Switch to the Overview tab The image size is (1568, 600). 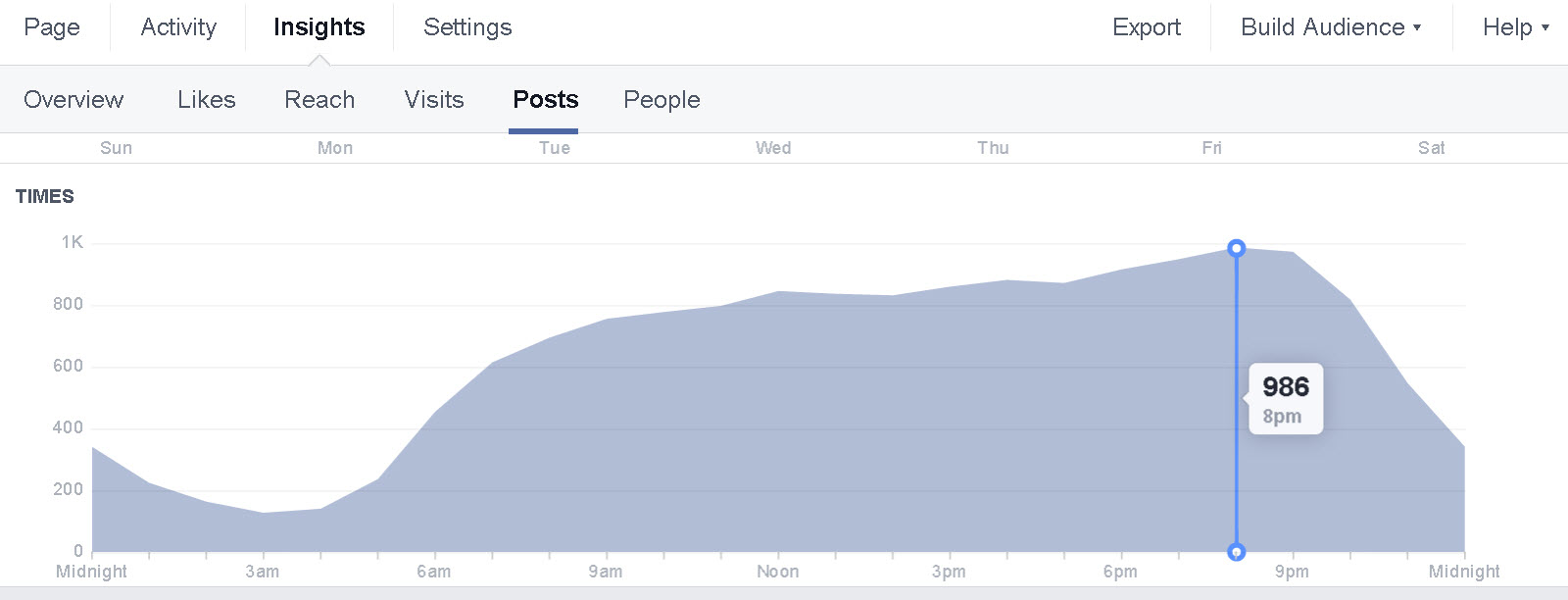point(73,99)
